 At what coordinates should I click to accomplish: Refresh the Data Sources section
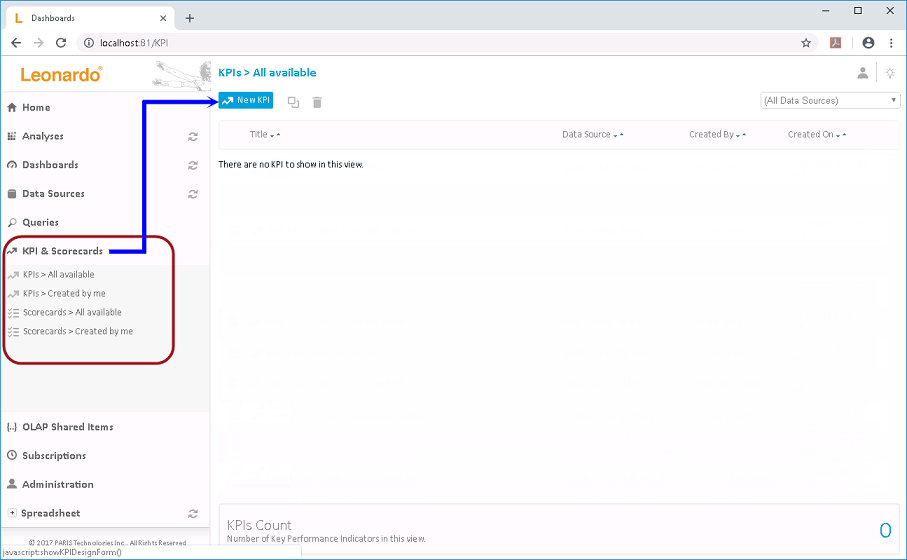(193, 194)
